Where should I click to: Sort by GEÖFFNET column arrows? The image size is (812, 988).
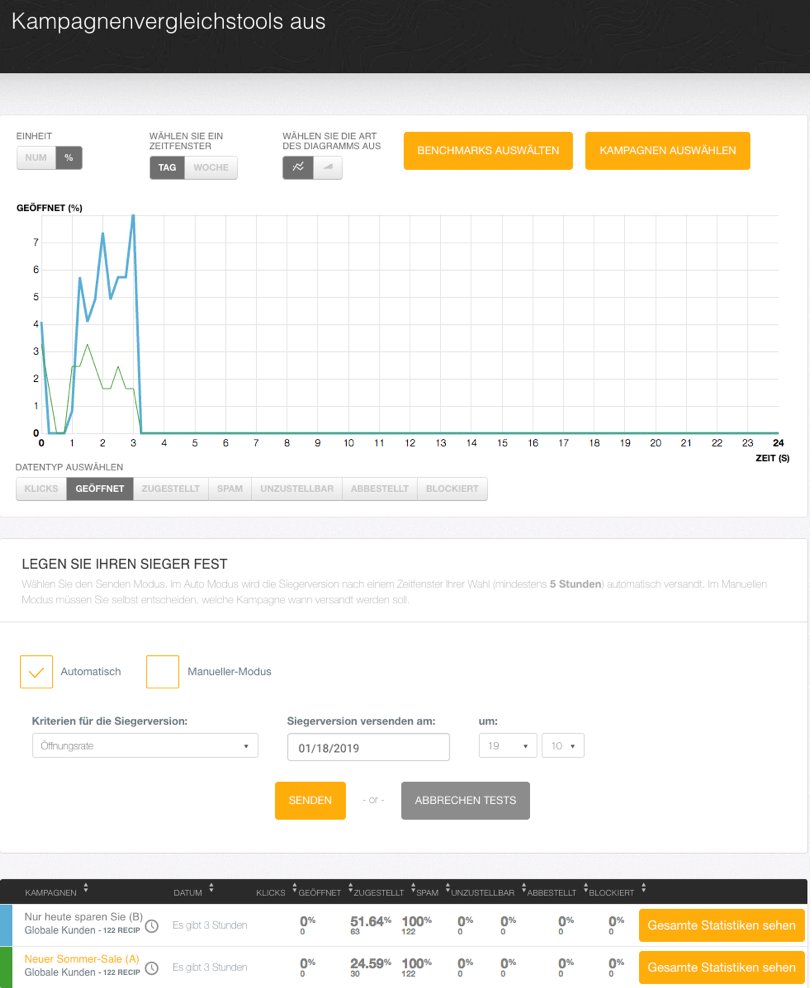click(350, 888)
